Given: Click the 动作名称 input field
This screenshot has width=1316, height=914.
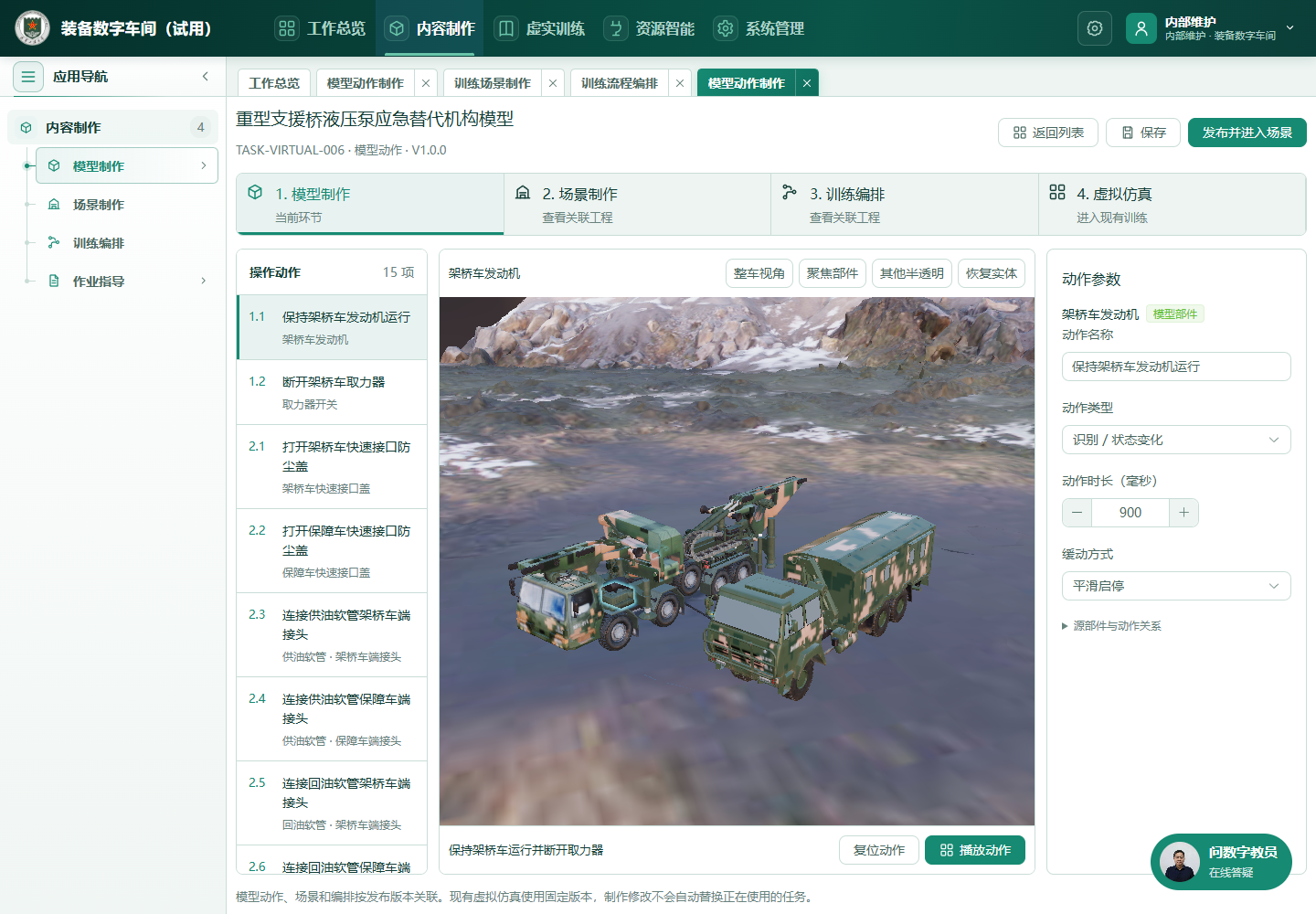Looking at the screenshot, I should 1176,367.
